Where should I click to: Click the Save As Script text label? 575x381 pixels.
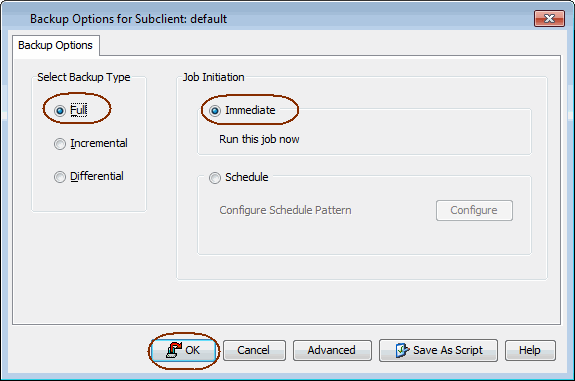click(x=448, y=350)
